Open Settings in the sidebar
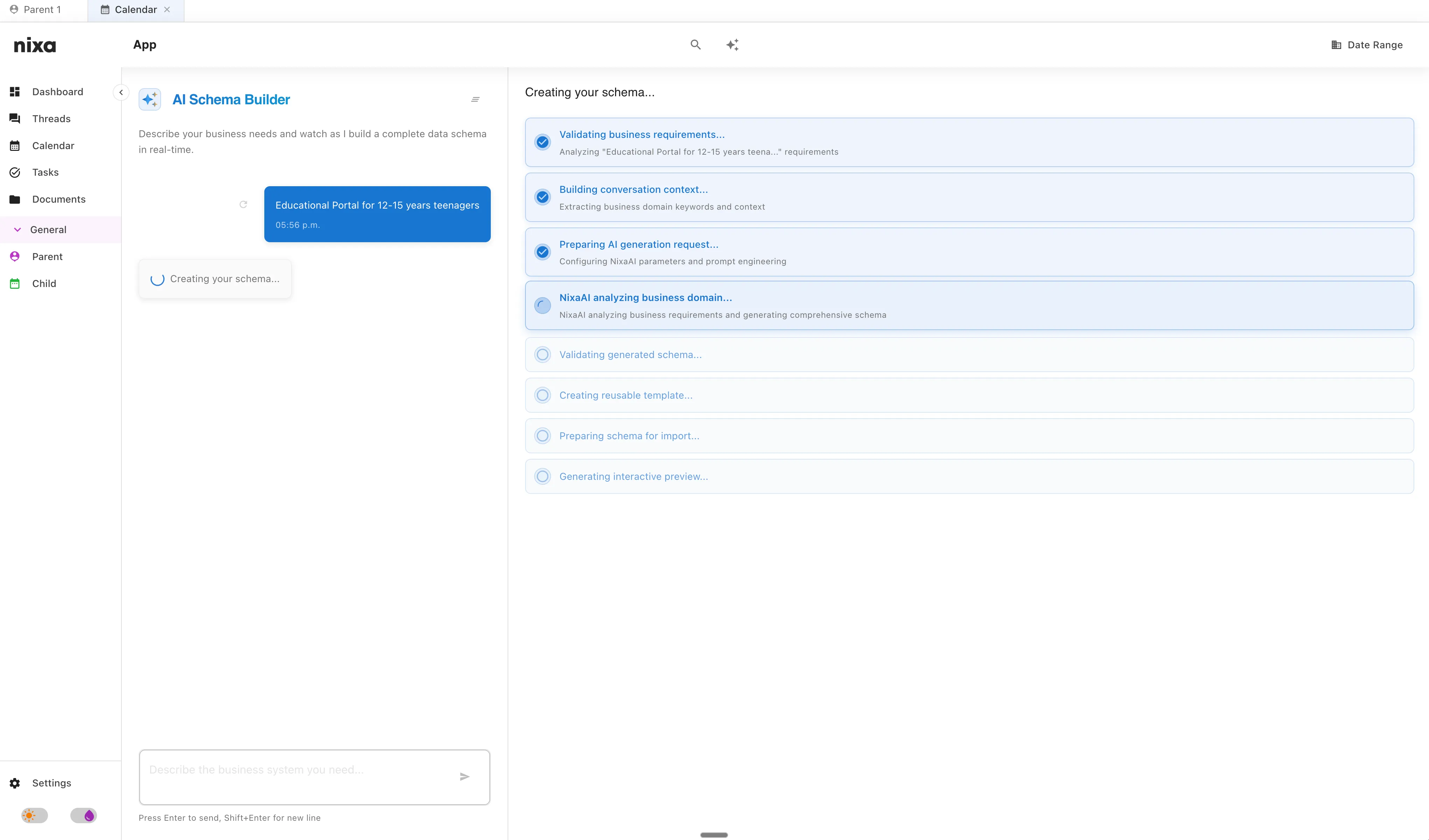Viewport: 1429px width, 840px height. 51,783
